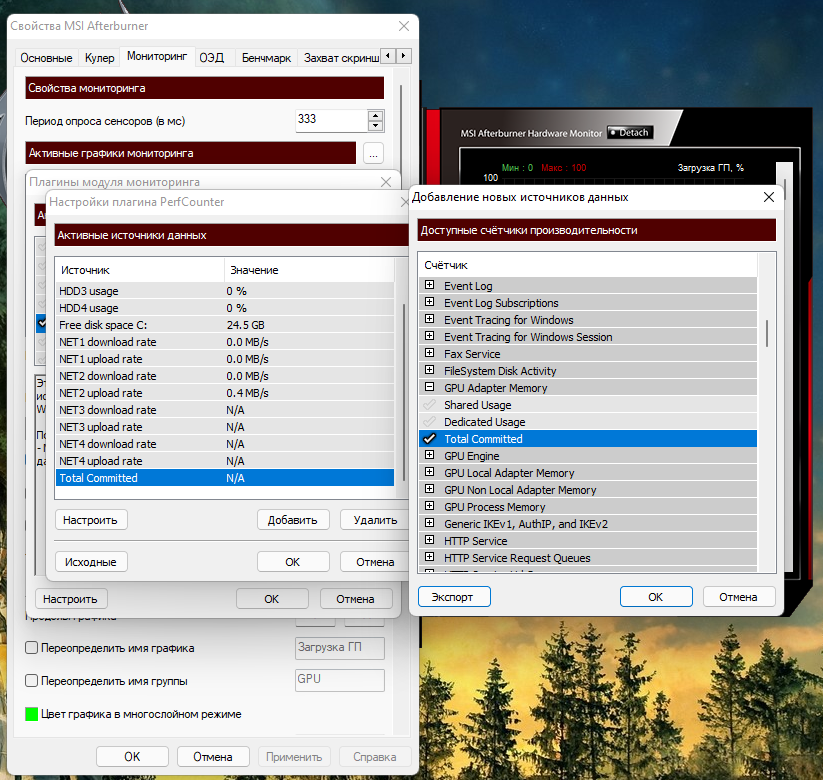The image size is (823, 780).
Task: Expand FileSystem Disk Activity group
Action: point(429,370)
